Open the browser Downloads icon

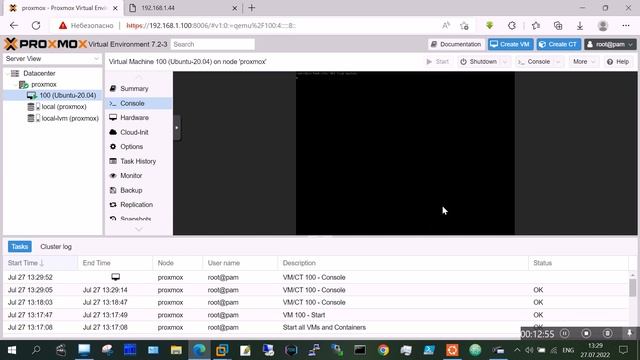coord(580,25)
